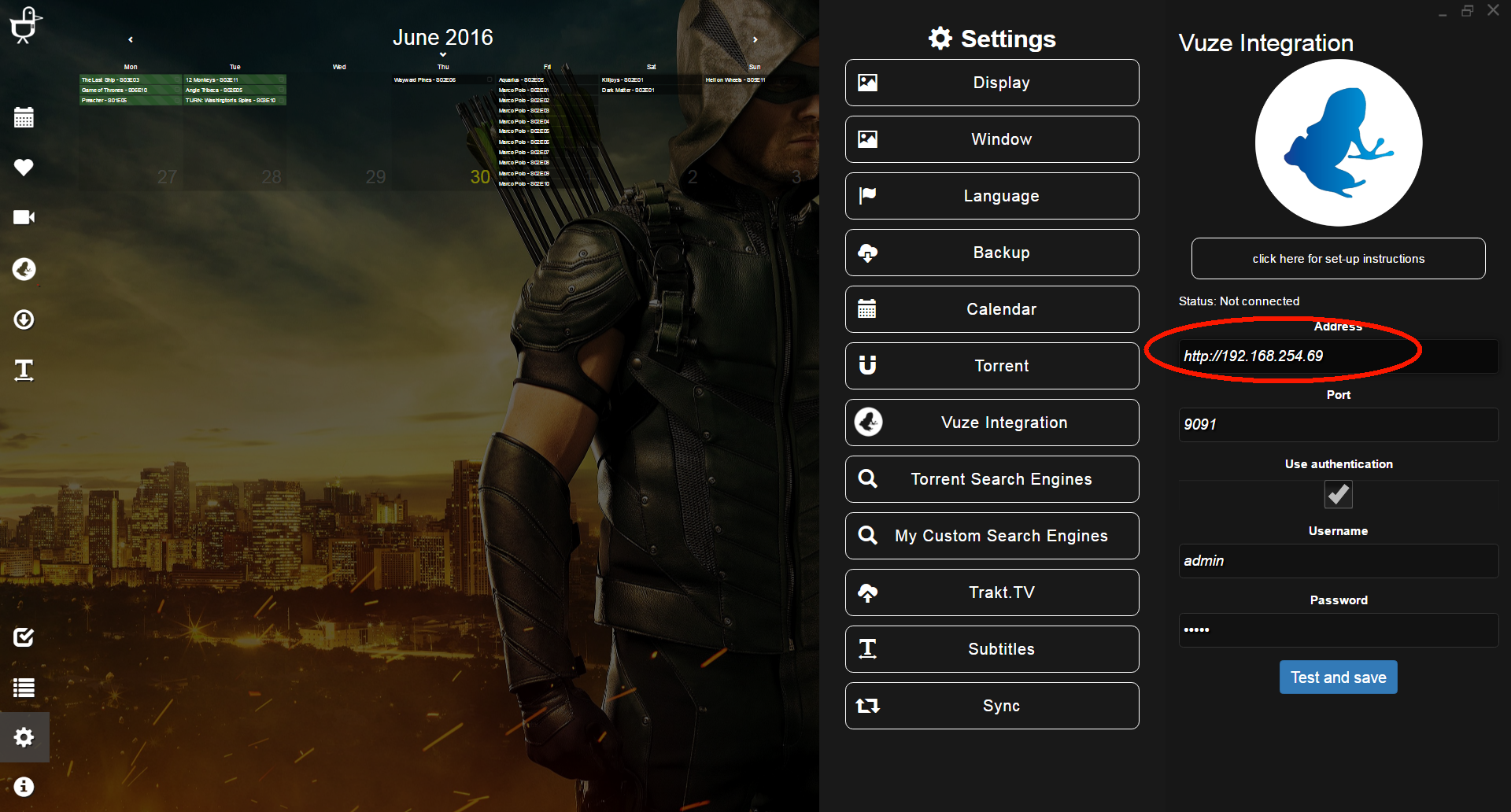This screenshot has width=1511, height=812.
Task: Click the Username field containing admin
Action: coord(1338,560)
